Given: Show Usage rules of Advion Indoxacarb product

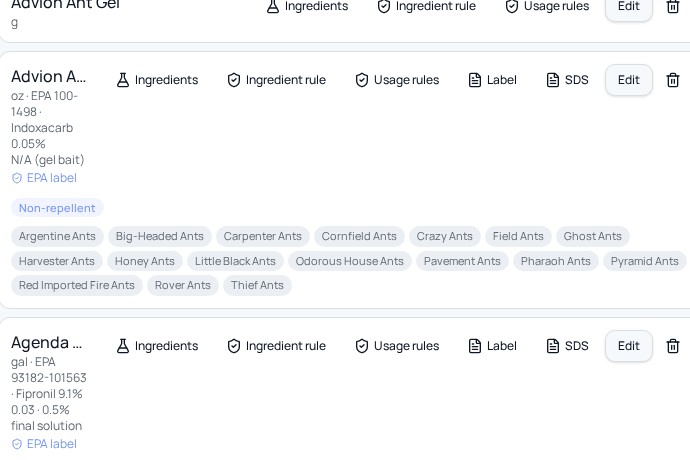Looking at the screenshot, I should [397, 80].
